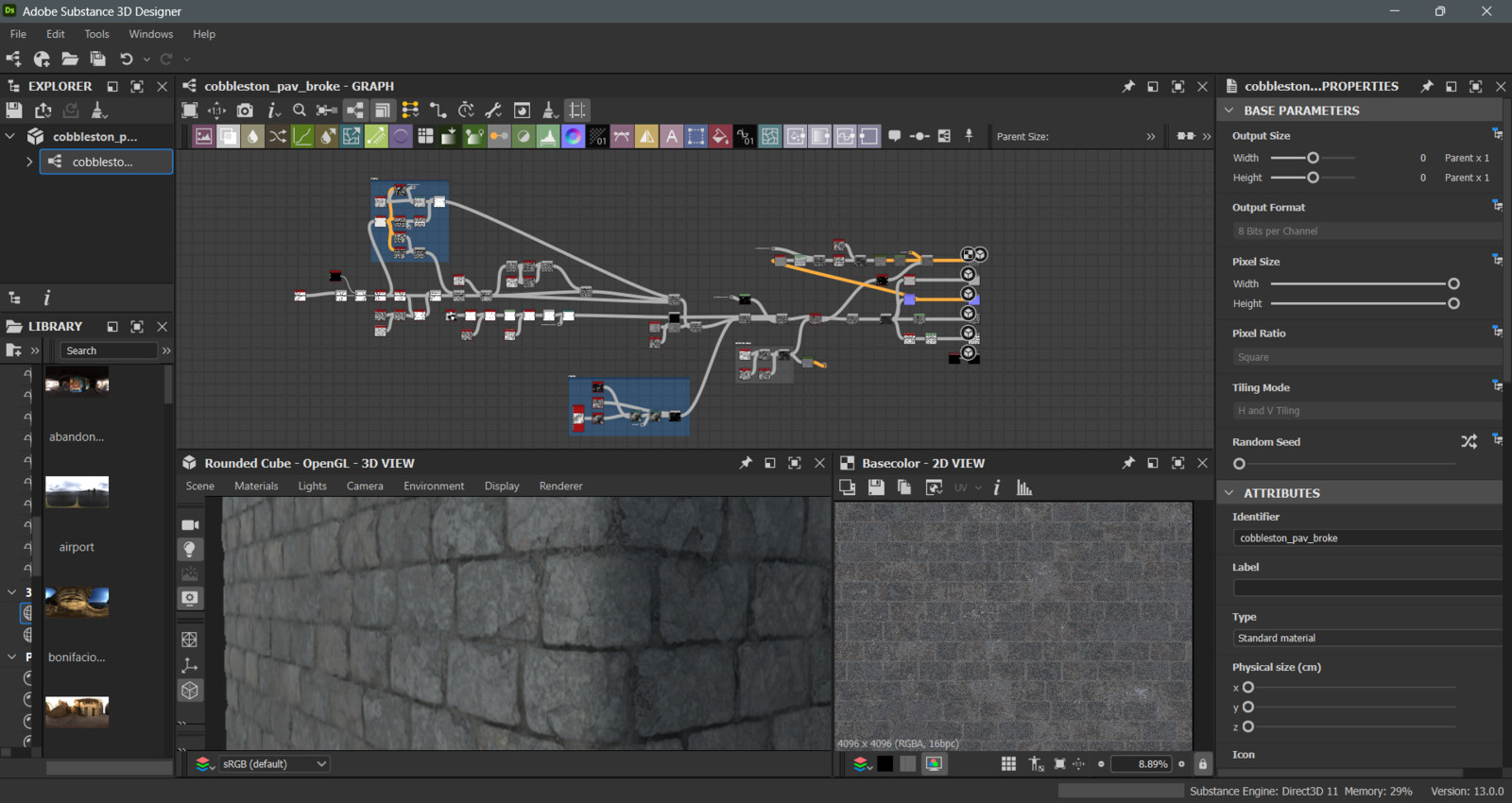Click the graph camera snapshot icon
Viewport: 1512px width, 803px height.
coord(245,111)
